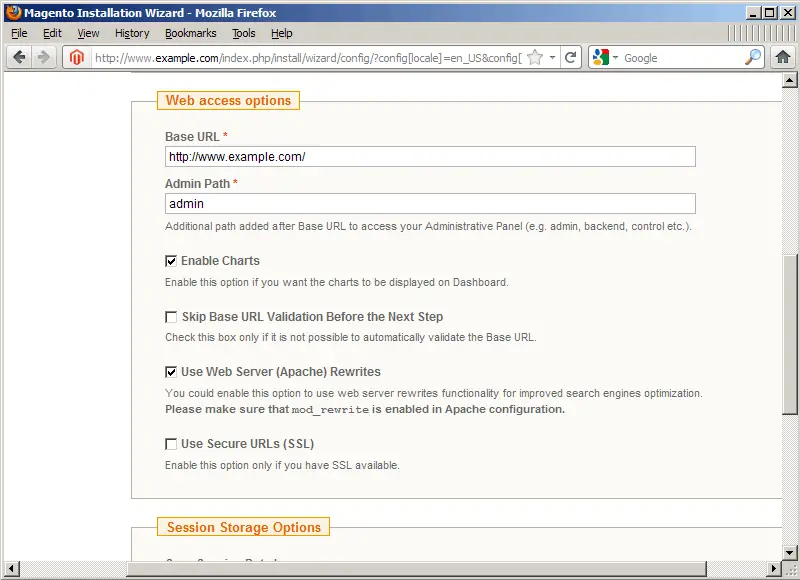Open the History menu
The width and height of the screenshot is (800, 580).
(132, 33)
